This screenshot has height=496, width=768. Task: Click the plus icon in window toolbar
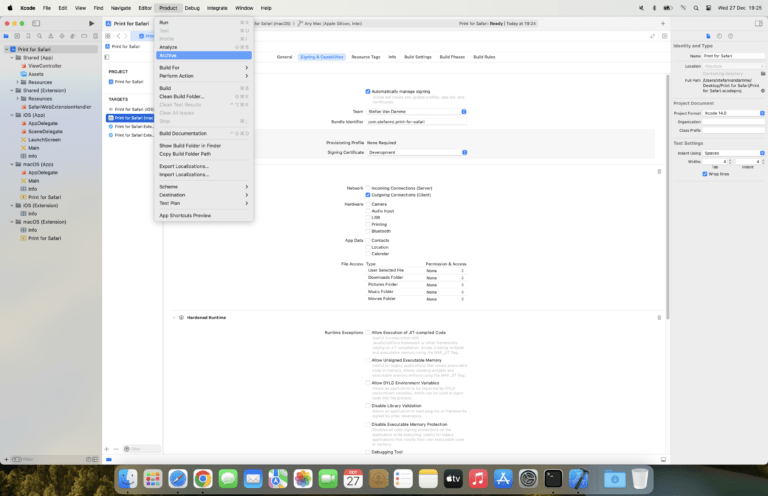[663, 23]
